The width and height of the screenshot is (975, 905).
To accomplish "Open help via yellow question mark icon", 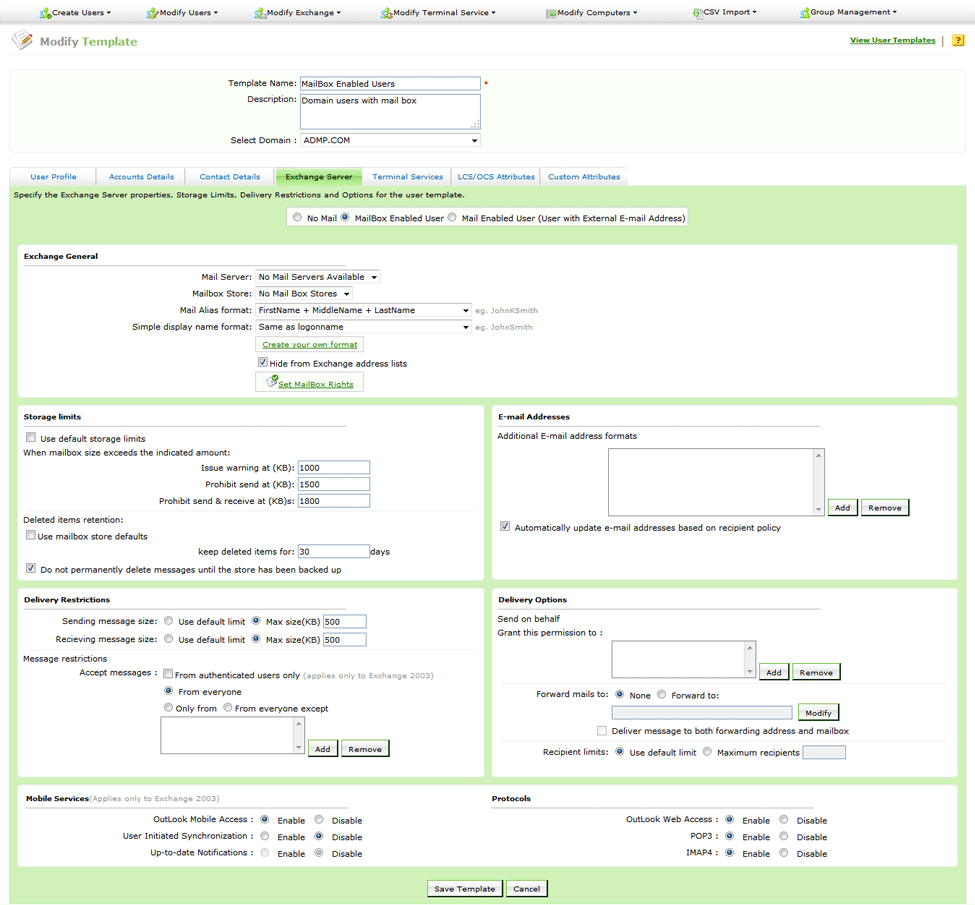I will click(958, 40).
